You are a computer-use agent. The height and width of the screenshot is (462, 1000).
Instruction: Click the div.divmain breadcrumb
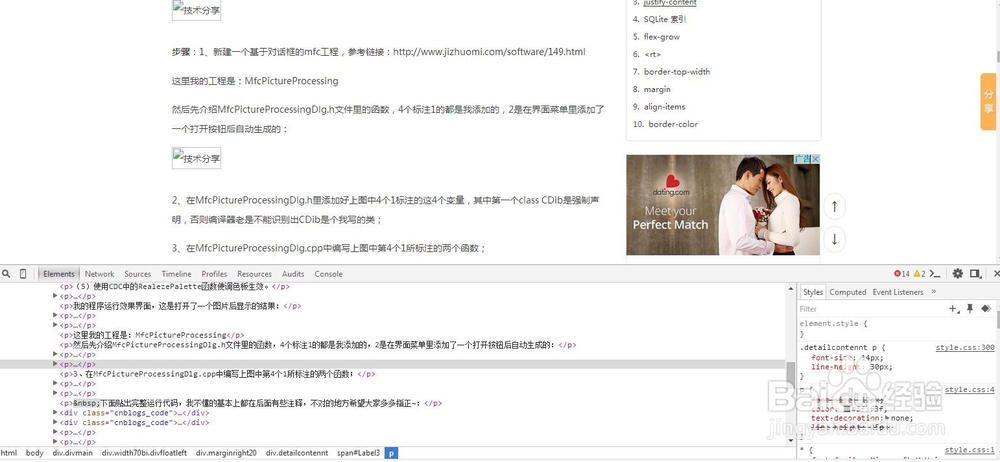73,452
